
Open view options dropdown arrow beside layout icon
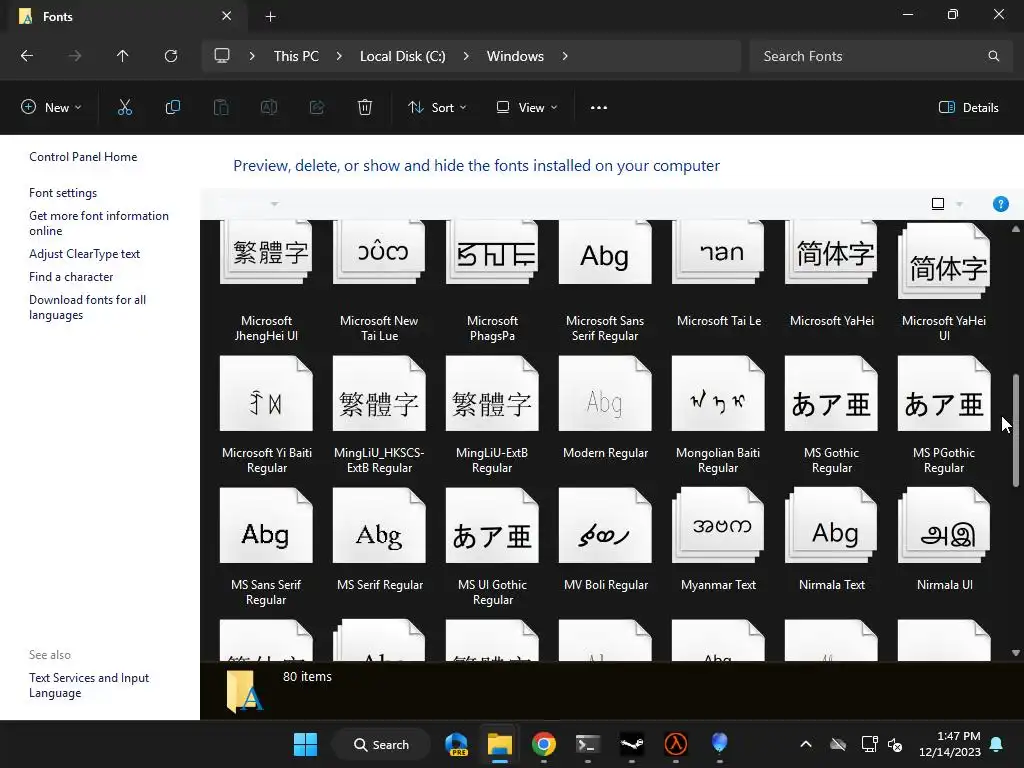(x=959, y=204)
